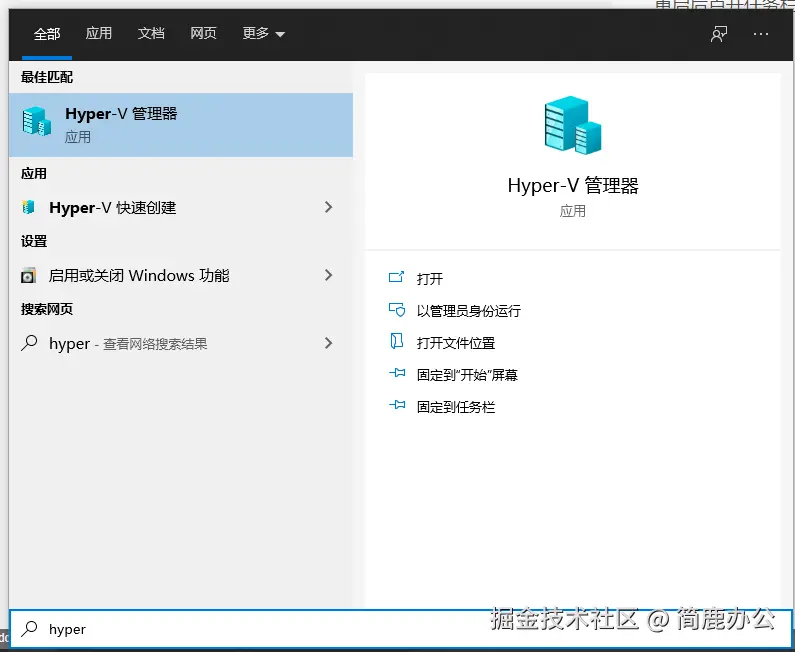Select Hyper-V 管理器 best match title
This screenshot has width=795, height=652.
(x=121, y=114)
